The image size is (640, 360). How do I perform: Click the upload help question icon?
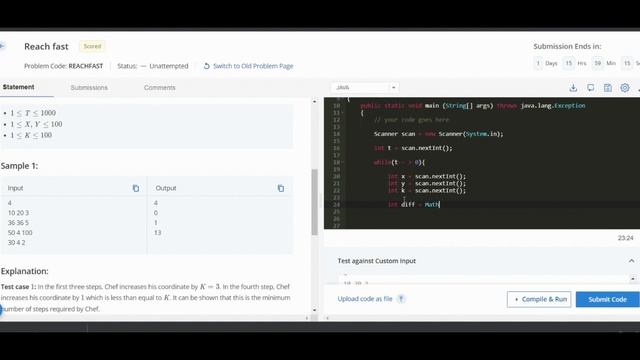[x=401, y=299]
